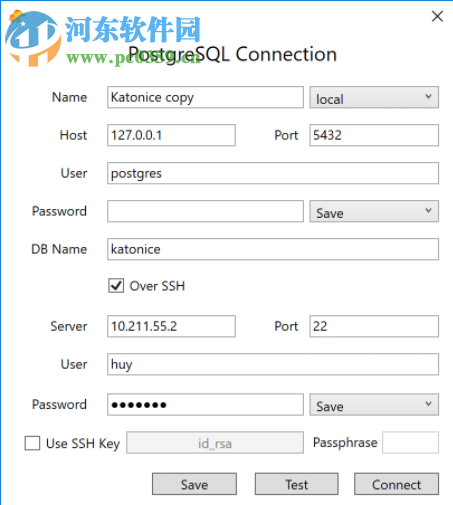453x505 pixels.
Task: Enable the Use SSH Key checkbox
Action: 32,443
